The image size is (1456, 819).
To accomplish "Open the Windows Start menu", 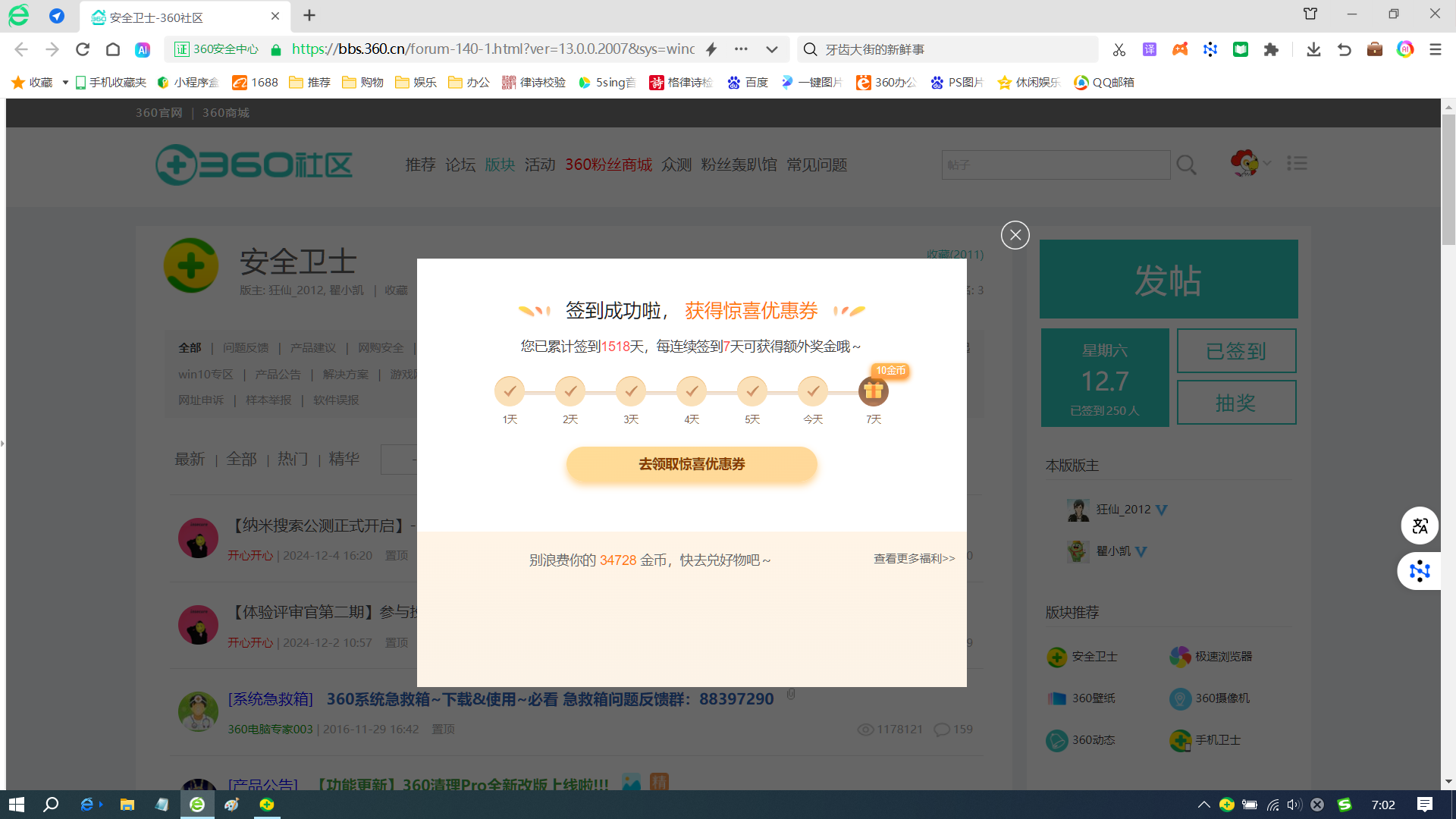I will click(17, 805).
